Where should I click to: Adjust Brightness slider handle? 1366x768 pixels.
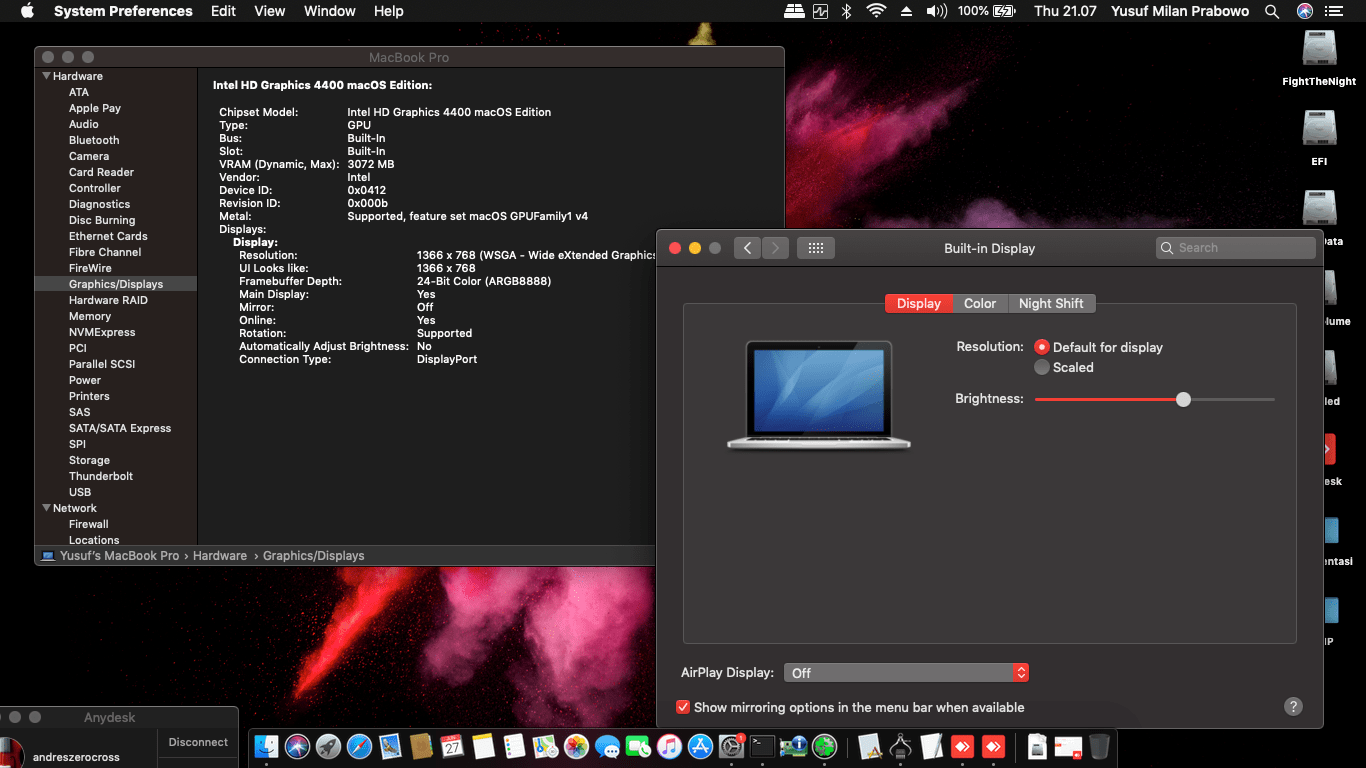coord(1184,399)
